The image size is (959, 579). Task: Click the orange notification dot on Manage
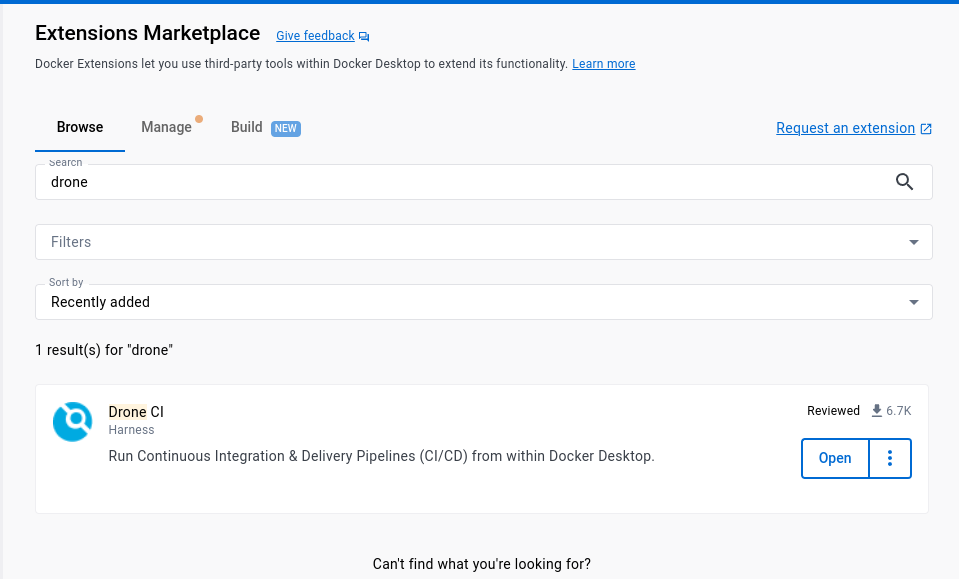(199, 119)
